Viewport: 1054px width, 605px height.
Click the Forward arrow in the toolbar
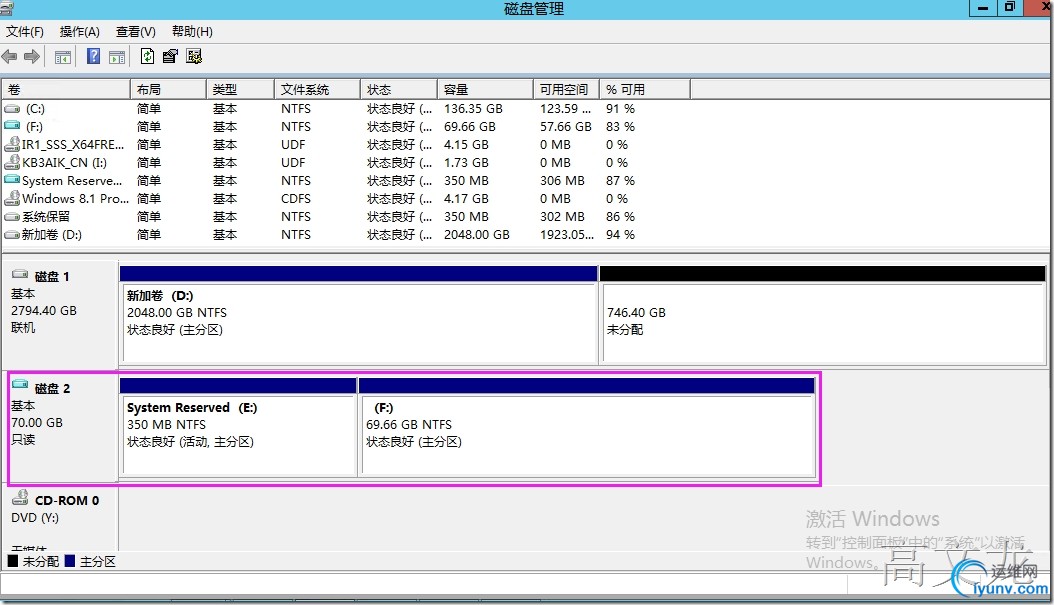(x=32, y=57)
